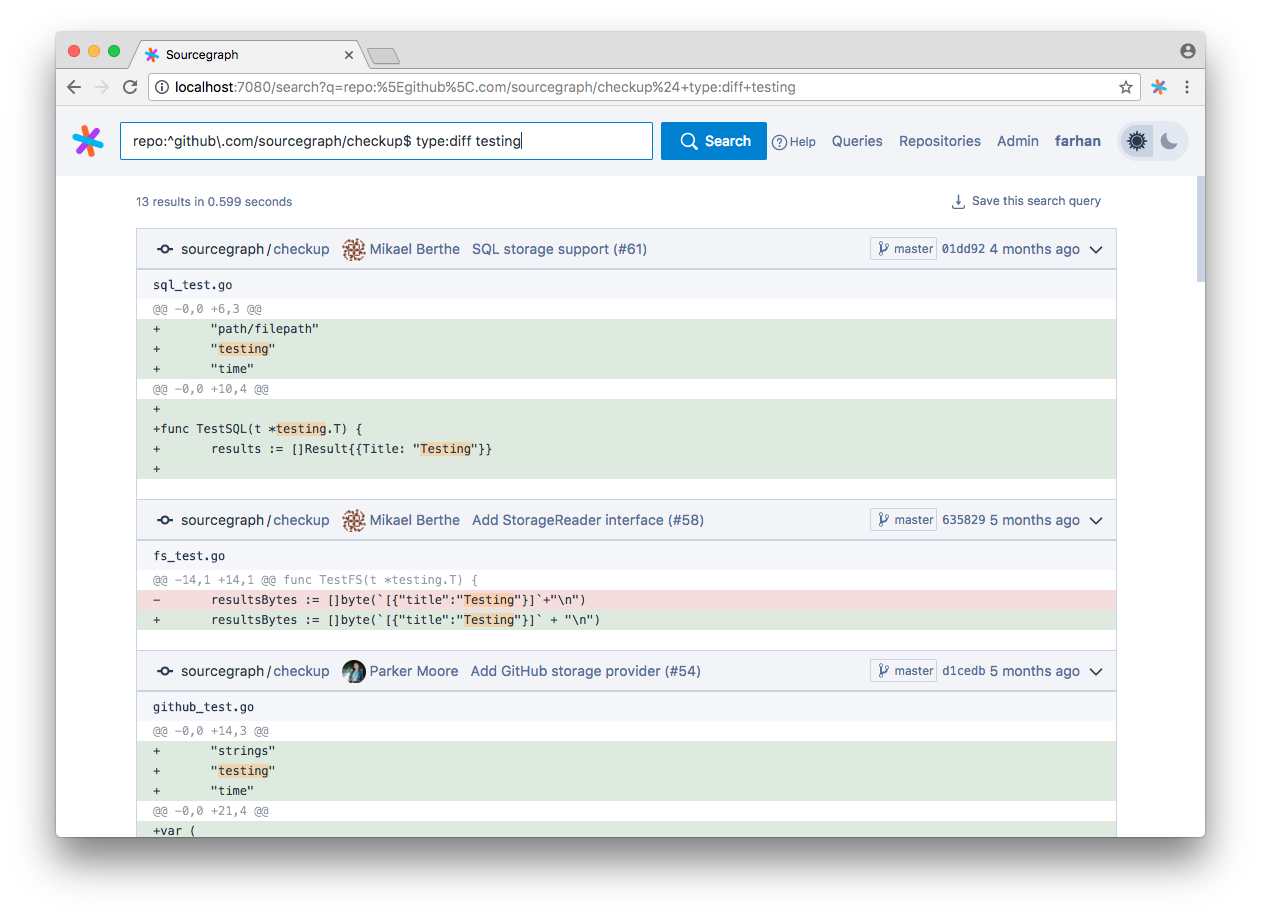Screen dimensions: 1261x917
Task: Click the download icon next to Save this search query
Action: click(958, 200)
